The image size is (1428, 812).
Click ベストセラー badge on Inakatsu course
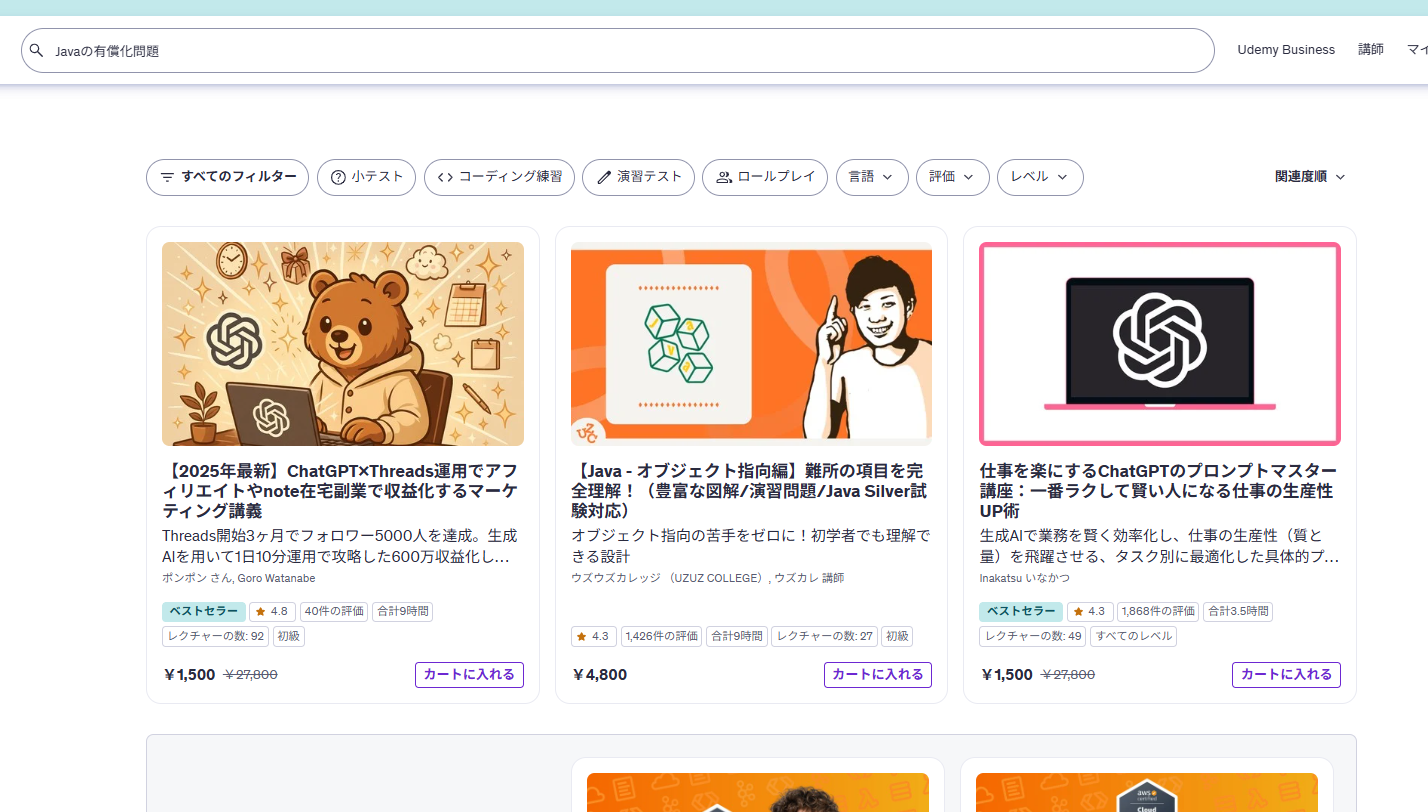point(1021,611)
